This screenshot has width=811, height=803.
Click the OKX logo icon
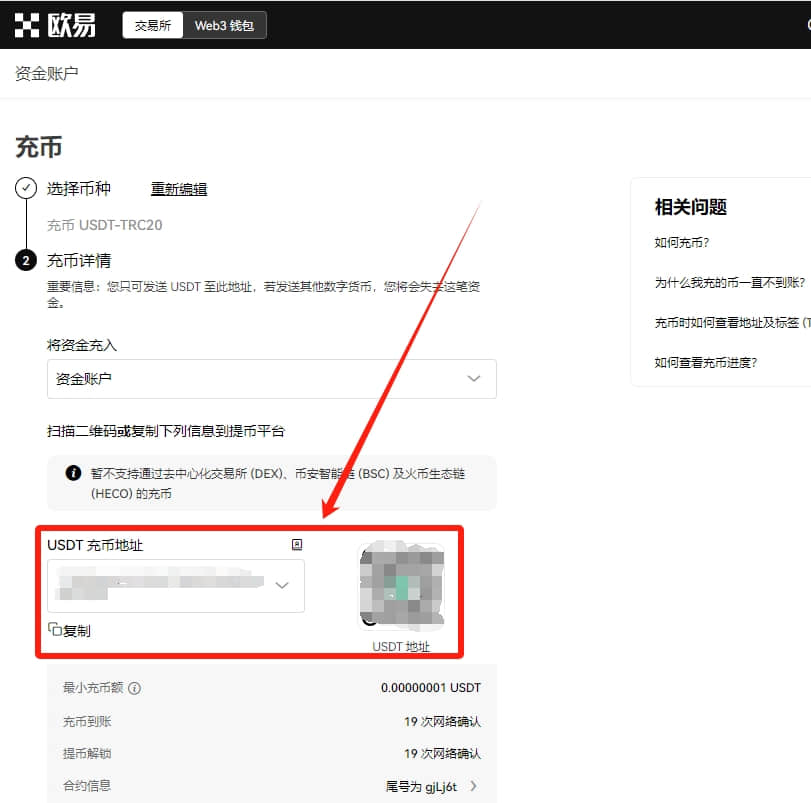click(27, 25)
